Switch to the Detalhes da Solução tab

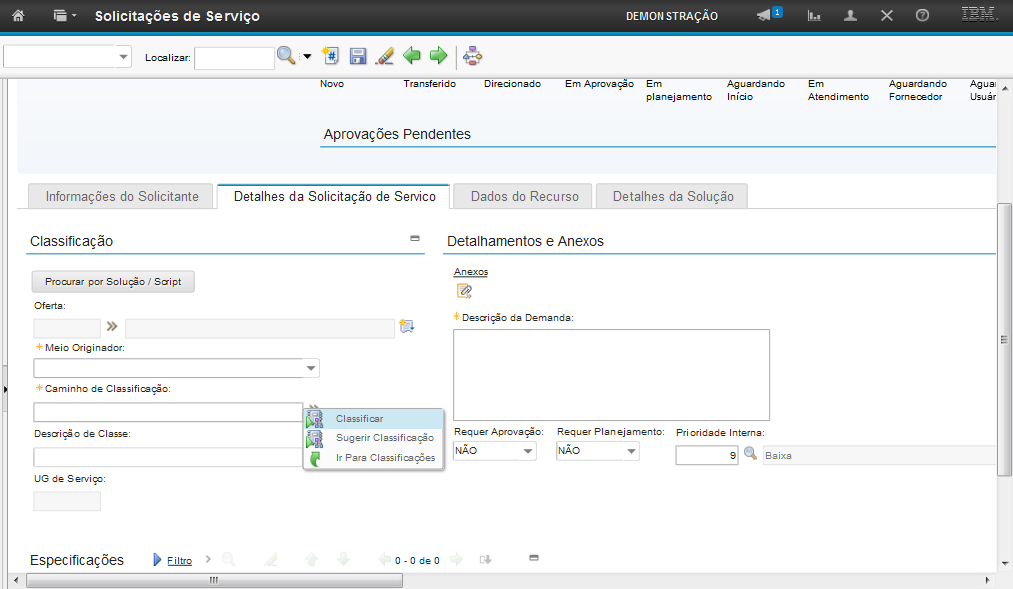point(672,197)
